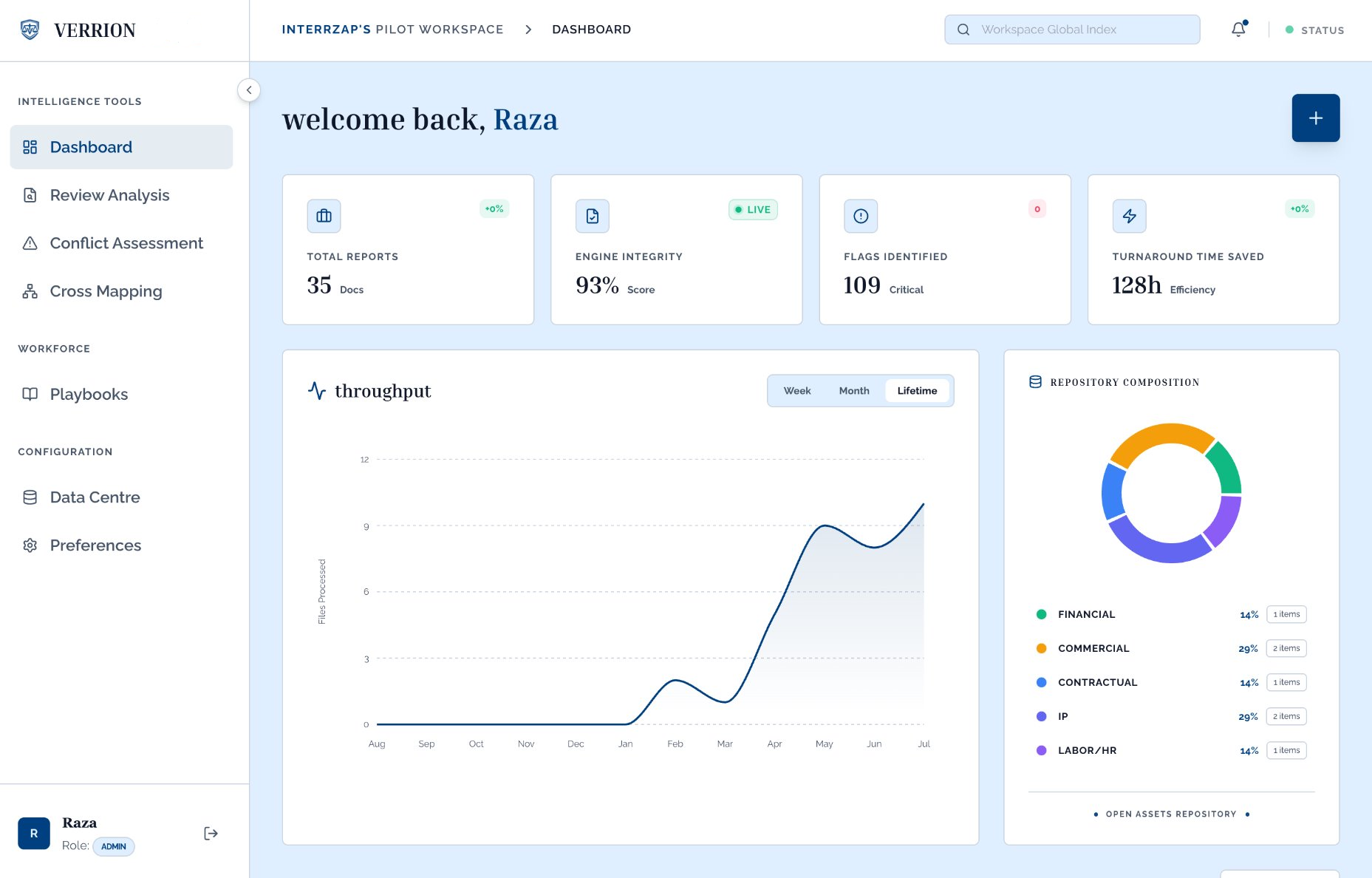
Task: Click the search magnifier icon
Action: [963, 30]
